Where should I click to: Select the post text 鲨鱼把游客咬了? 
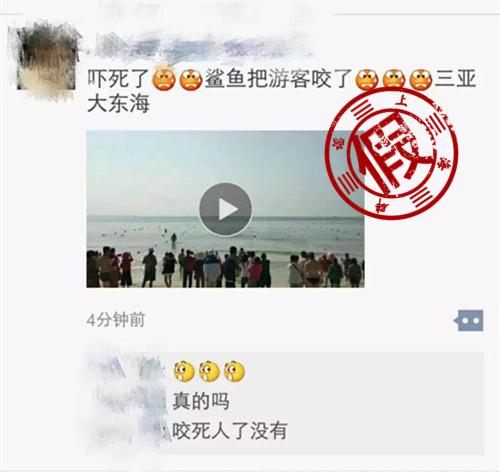click(x=279, y=79)
